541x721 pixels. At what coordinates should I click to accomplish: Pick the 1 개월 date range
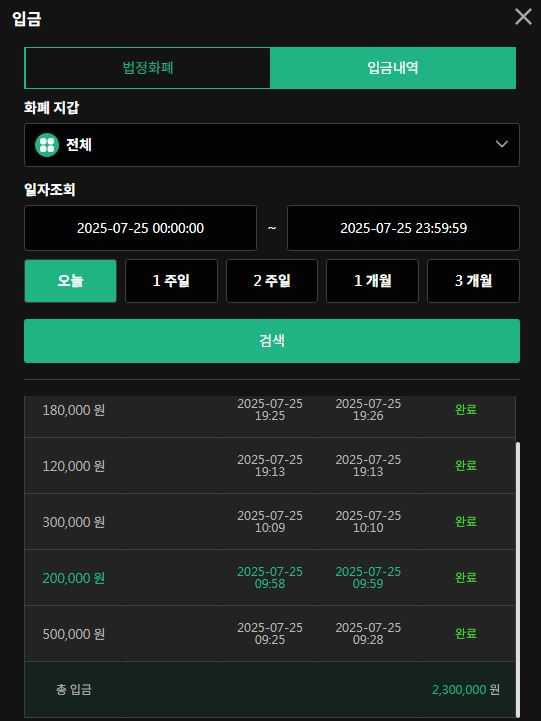tap(372, 281)
